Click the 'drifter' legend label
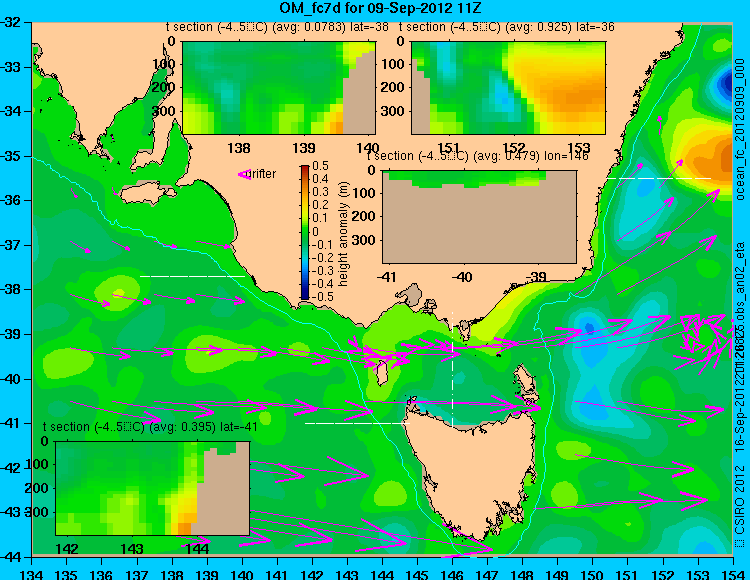The image size is (750, 580). 263,174
